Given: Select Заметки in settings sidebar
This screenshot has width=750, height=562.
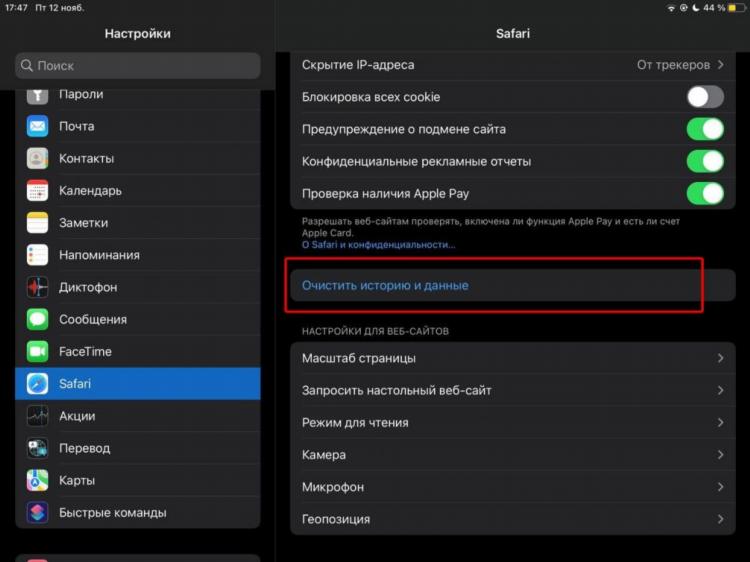Looking at the screenshot, I should click(x=138, y=222).
